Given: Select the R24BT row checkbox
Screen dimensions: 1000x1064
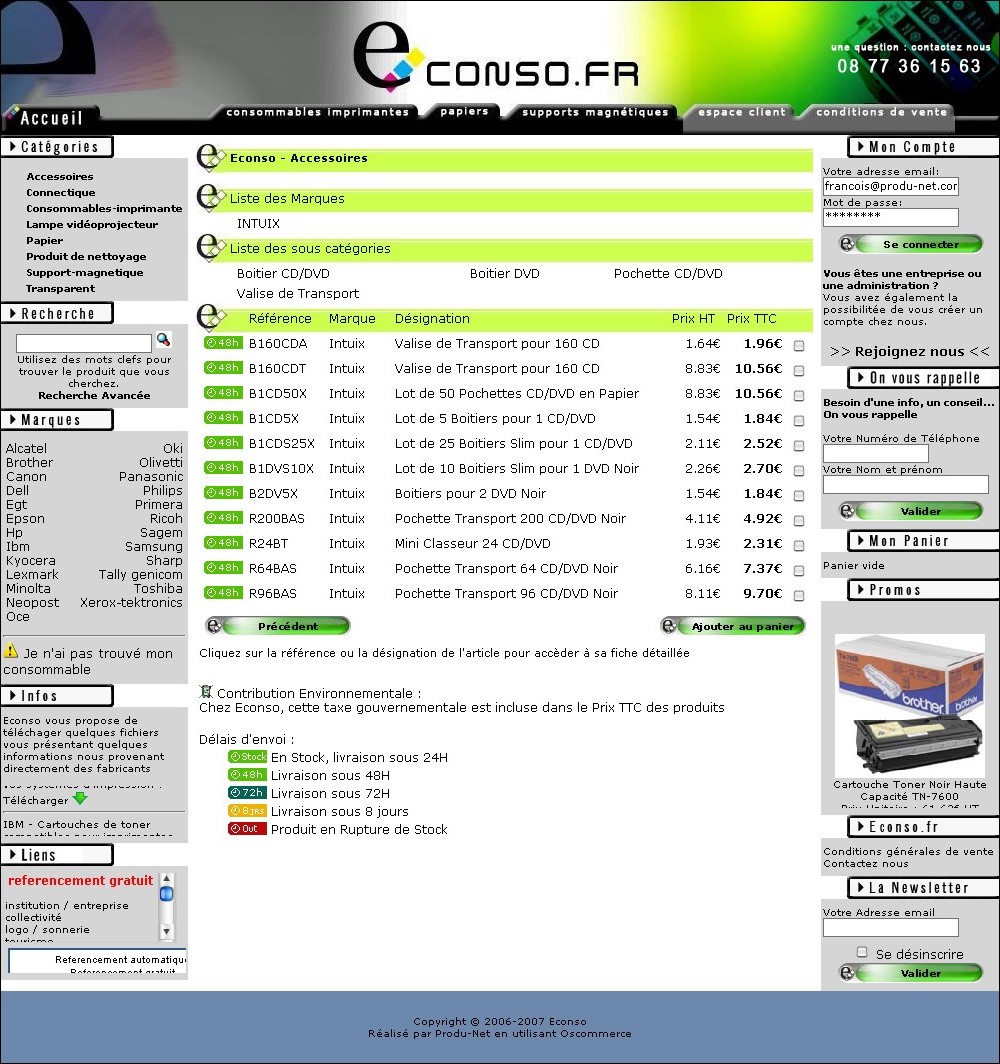Looking at the screenshot, I should 799,546.
